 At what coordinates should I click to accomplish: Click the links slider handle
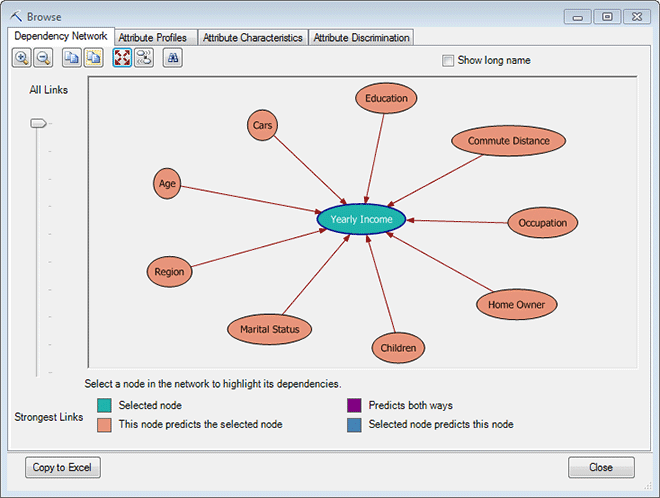pyautogui.click(x=38, y=123)
